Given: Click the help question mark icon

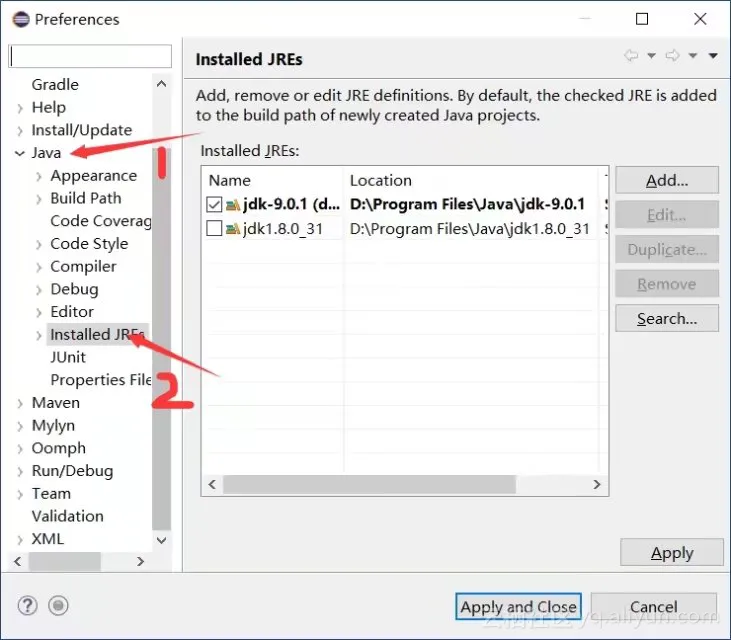Looking at the screenshot, I should click(x=28, y=606).
